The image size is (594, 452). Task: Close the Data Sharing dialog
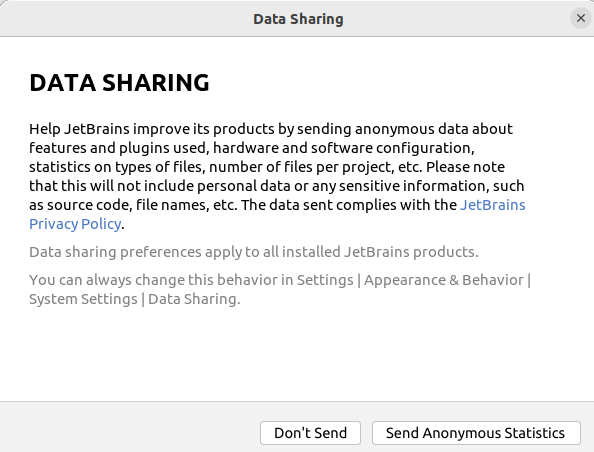point(581,18)
